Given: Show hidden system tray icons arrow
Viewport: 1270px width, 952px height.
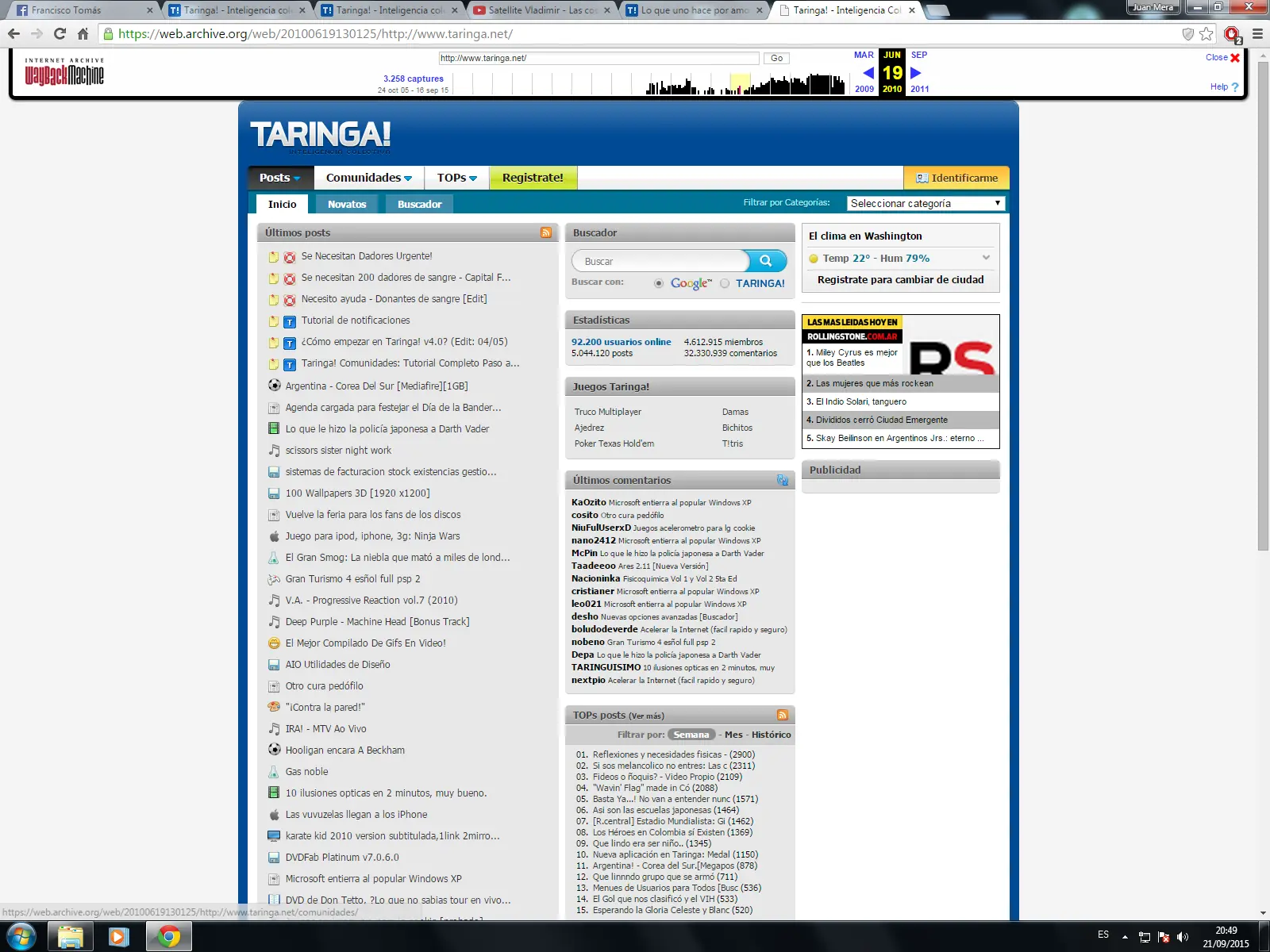Looking at the screenshot, I should 1125,937.
